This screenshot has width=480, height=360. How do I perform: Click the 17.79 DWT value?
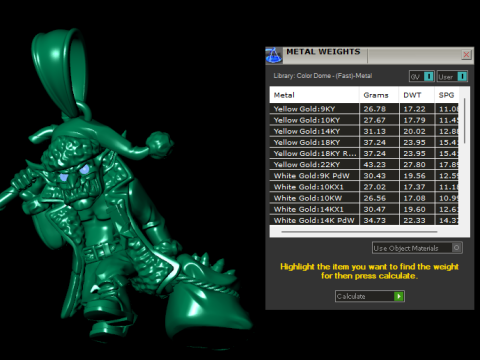coord(414,120)
